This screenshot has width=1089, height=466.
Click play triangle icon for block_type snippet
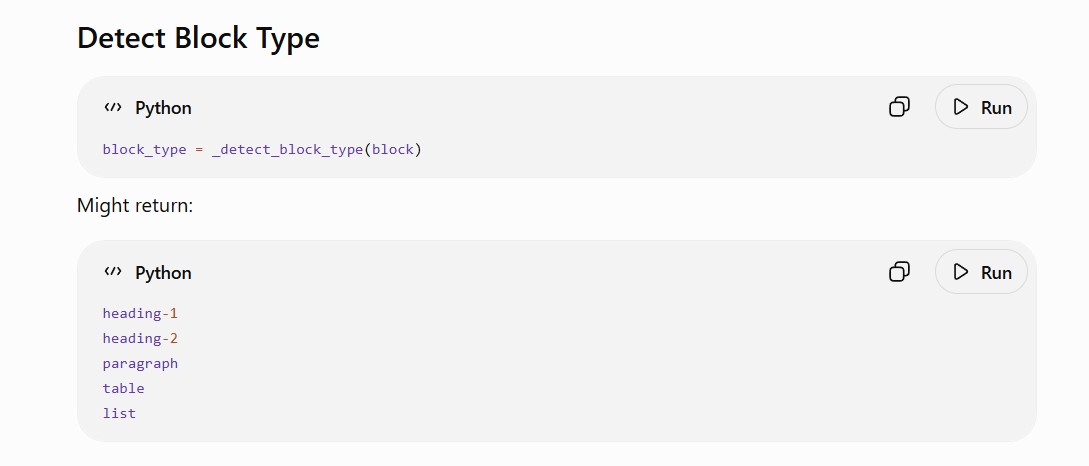click(961, 107)
